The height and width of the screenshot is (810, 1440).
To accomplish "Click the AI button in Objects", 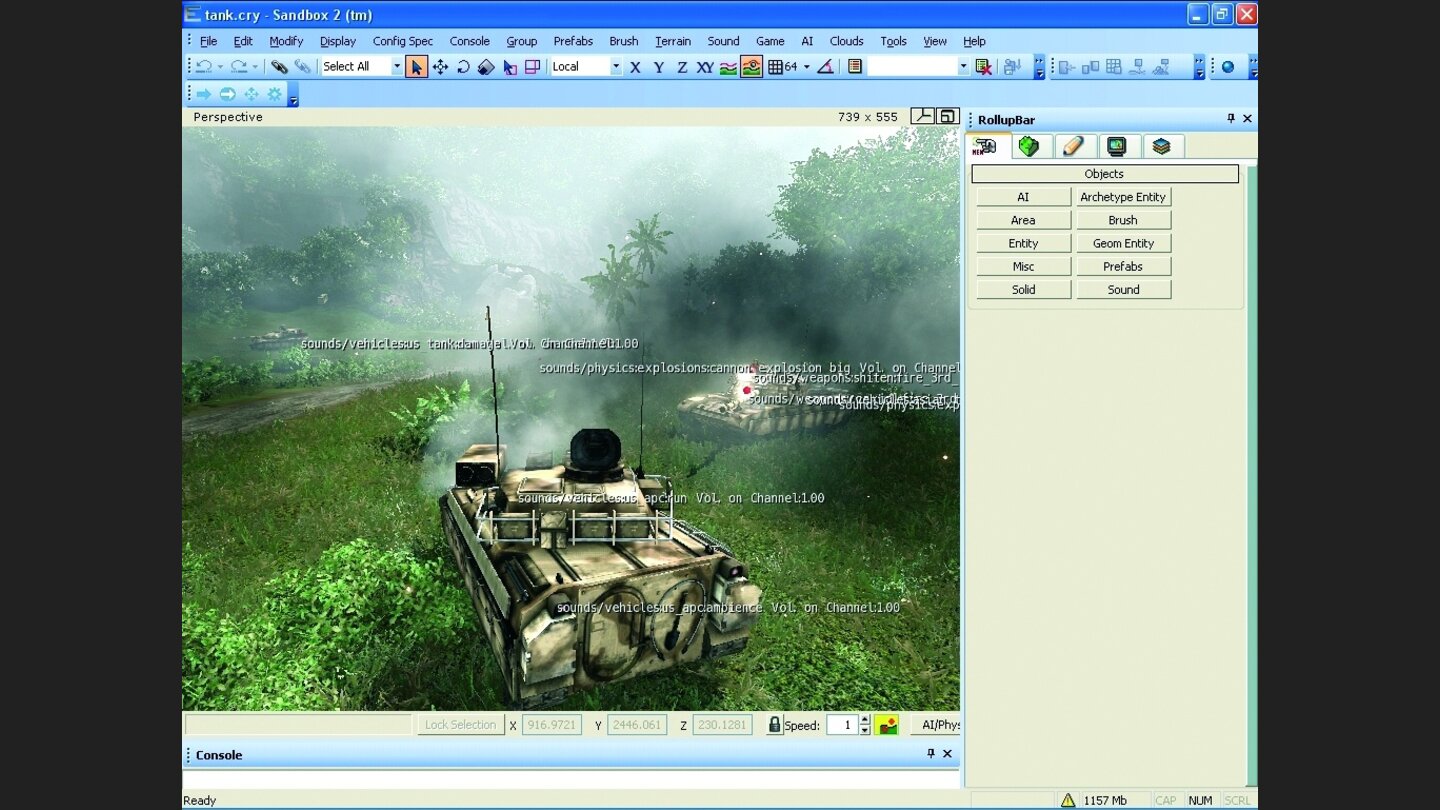I will click(1023, 197).
